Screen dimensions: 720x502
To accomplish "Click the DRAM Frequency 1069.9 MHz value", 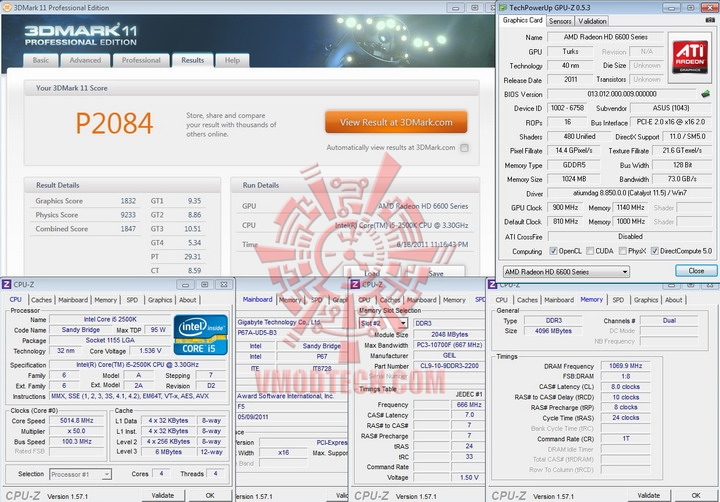I will click(625, 366).
